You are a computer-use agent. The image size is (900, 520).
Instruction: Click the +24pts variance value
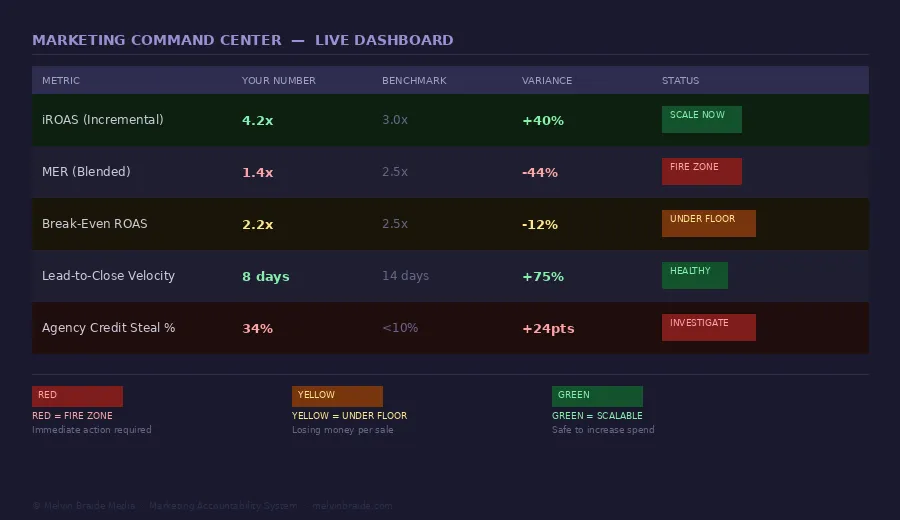coord(548,329)
